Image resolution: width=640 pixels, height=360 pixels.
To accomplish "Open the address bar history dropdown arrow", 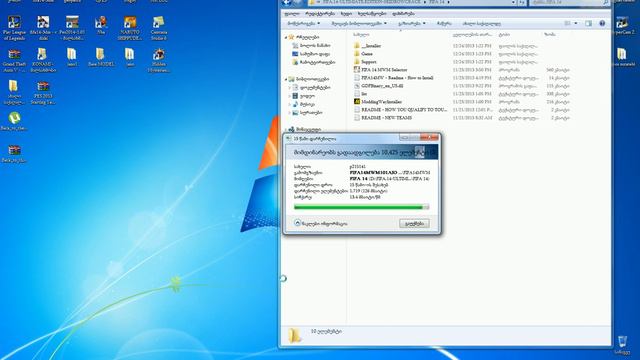I will [x=513, y=2].
